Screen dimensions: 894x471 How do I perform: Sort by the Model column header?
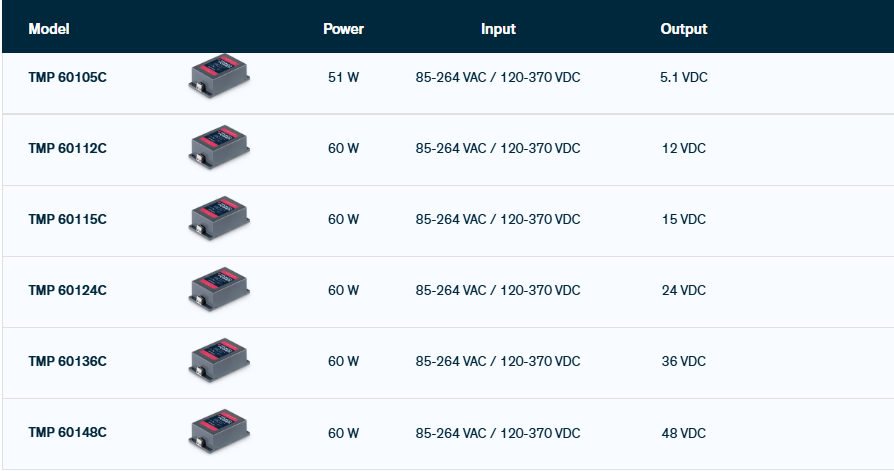tap(49, 29)
